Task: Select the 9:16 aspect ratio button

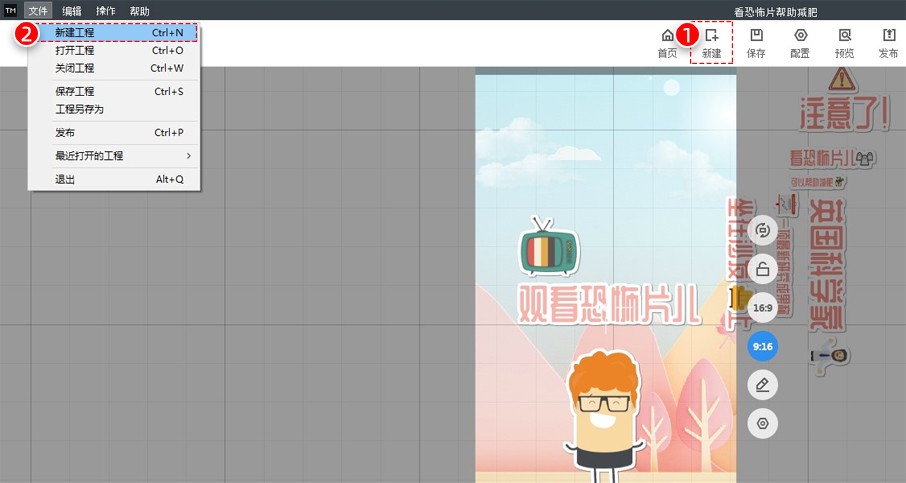Action: coord(763,346)
